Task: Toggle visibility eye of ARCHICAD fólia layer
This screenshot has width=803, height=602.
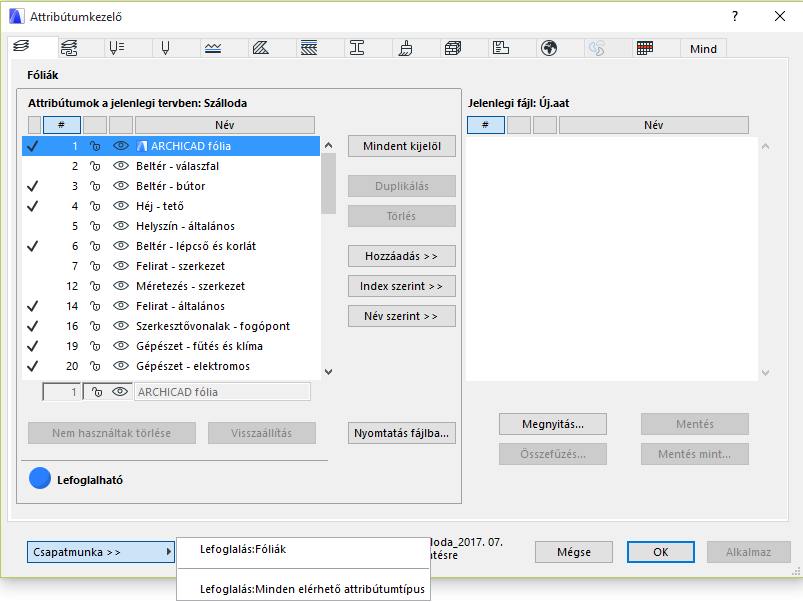Action: [120, 146]
